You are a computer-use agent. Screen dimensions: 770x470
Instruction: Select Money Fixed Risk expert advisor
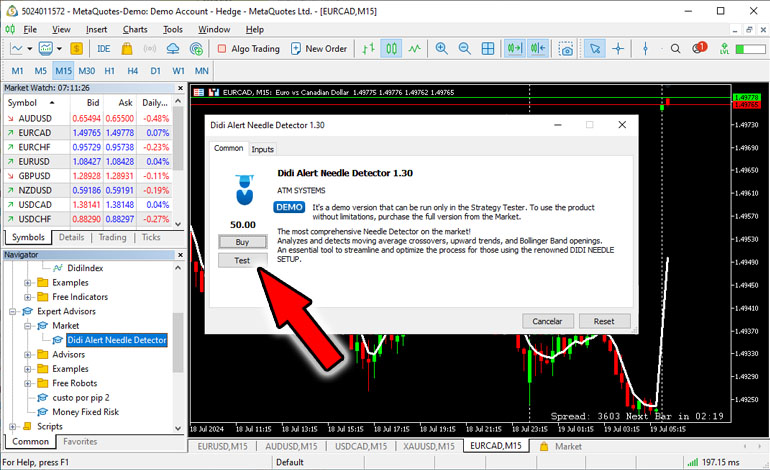pyautogui.click(x=85, y=412)
